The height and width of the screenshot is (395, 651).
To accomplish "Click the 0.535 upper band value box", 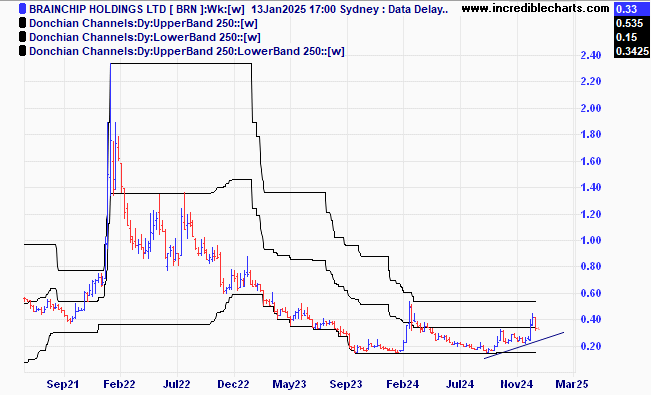I will pyautogui.click(x=631, y=23).
